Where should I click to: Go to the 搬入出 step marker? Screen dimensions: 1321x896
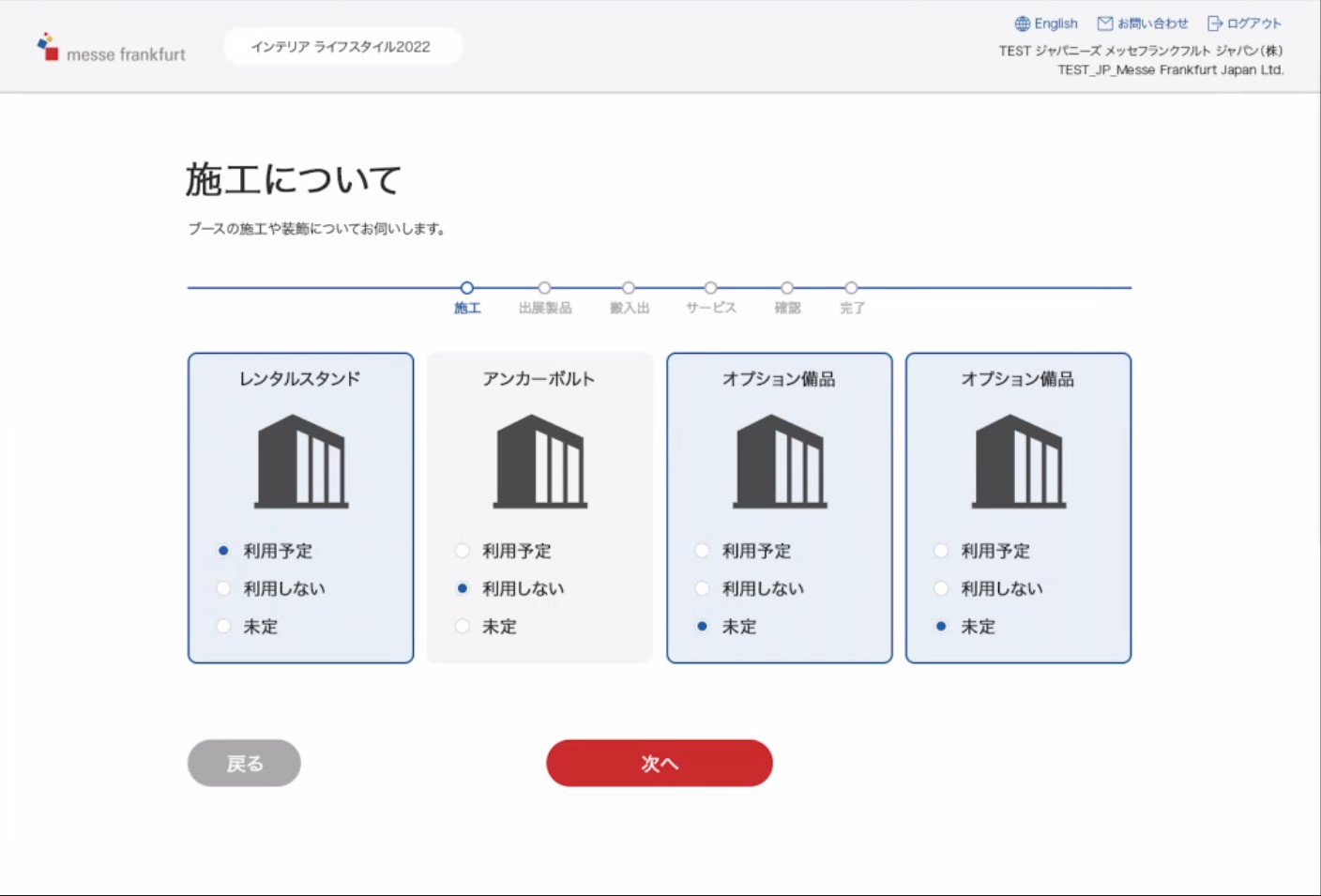pyautogui.click(x=629, y=298)
